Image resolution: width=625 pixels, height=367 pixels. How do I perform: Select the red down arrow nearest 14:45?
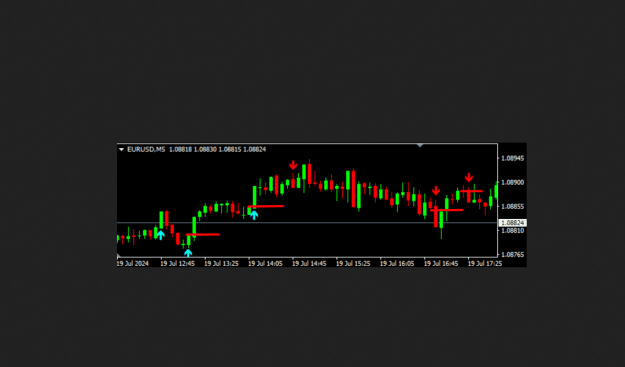pyautogui.click(x=293, y=165)
